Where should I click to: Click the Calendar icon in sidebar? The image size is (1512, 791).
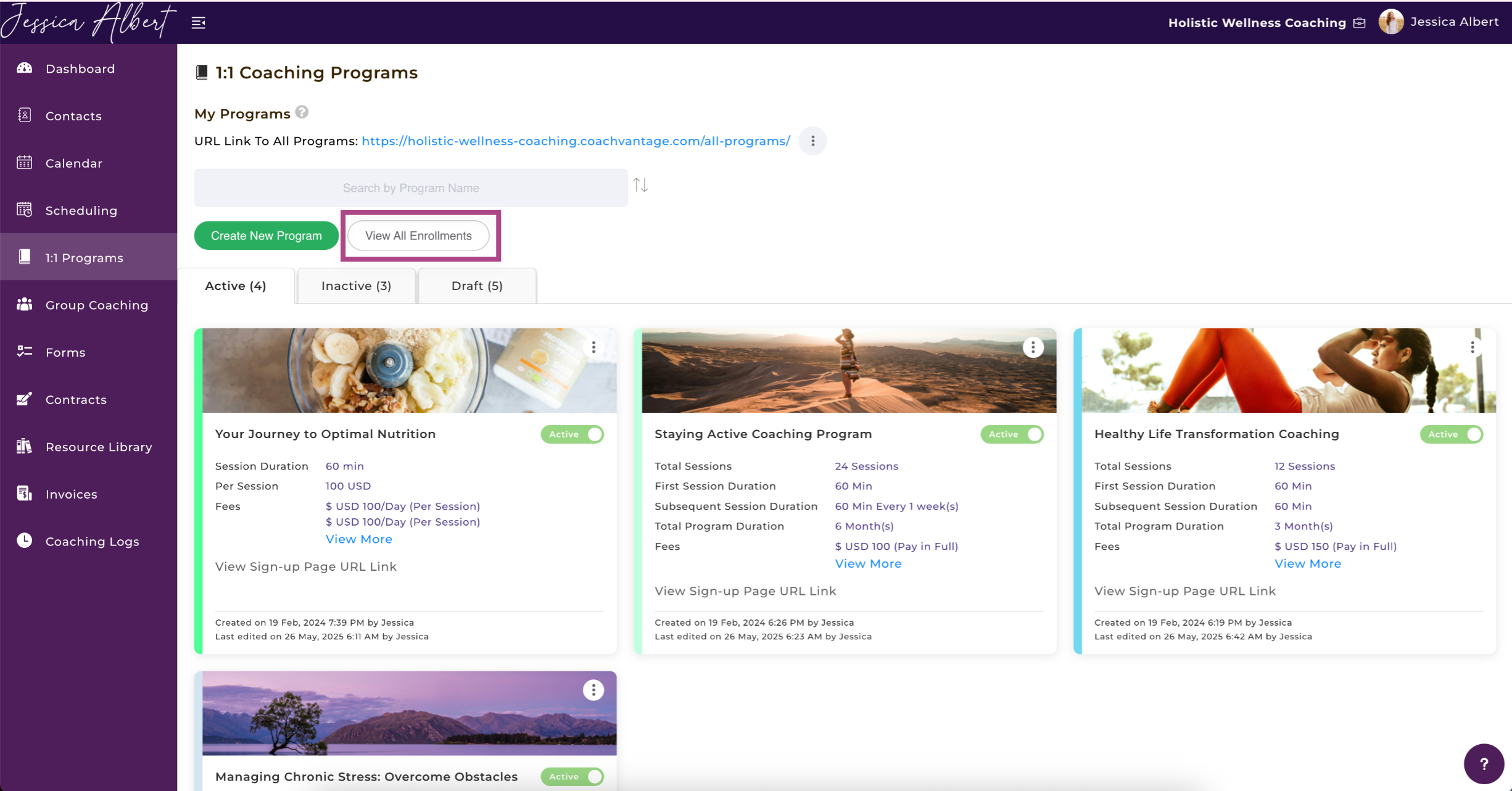25,162
